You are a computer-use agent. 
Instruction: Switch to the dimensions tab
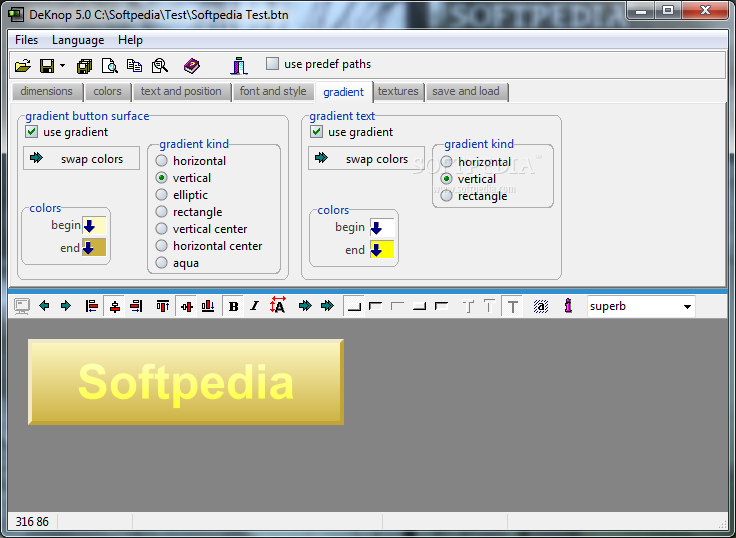[x=46, y=91]
